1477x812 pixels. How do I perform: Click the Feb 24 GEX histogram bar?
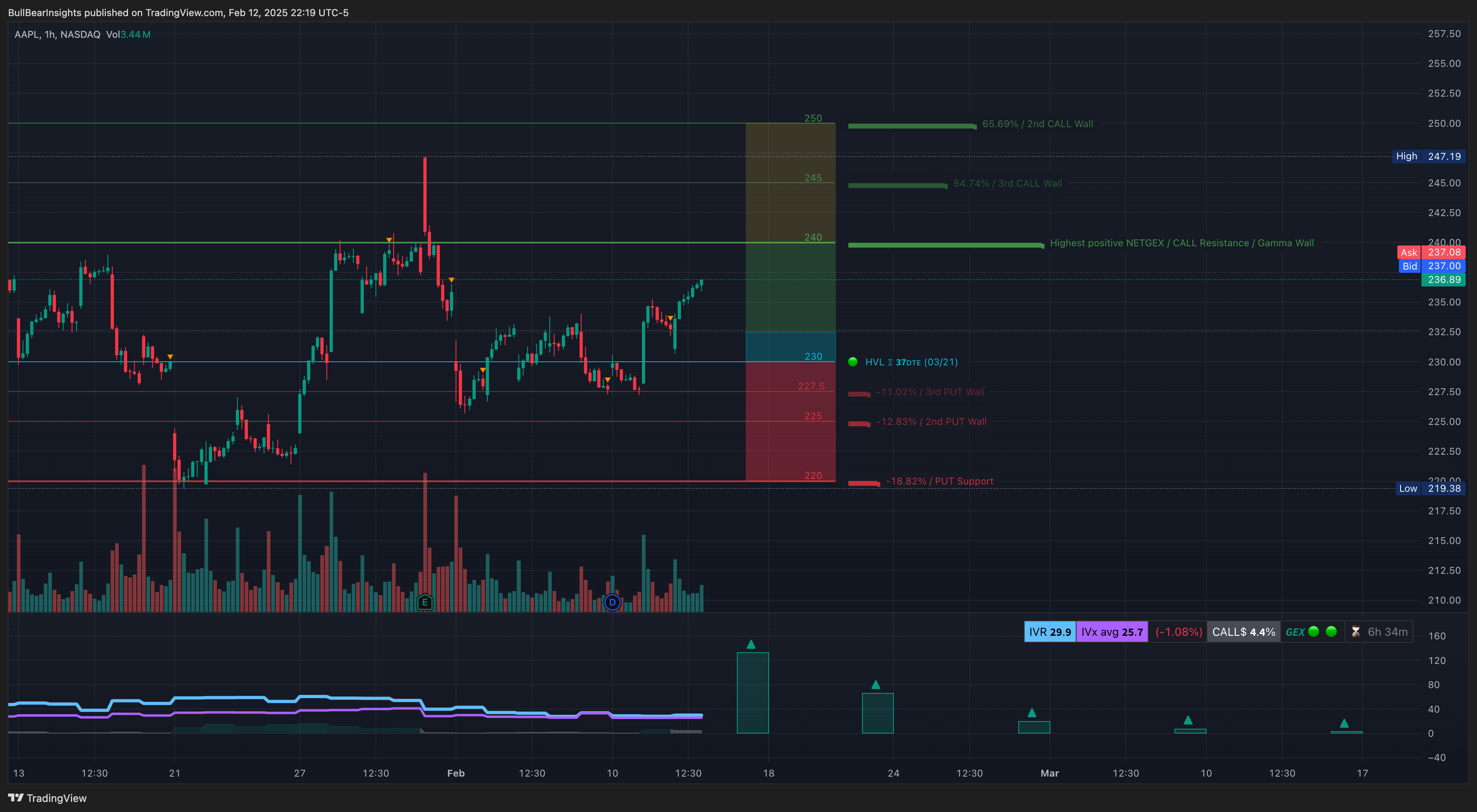point(878,713)
